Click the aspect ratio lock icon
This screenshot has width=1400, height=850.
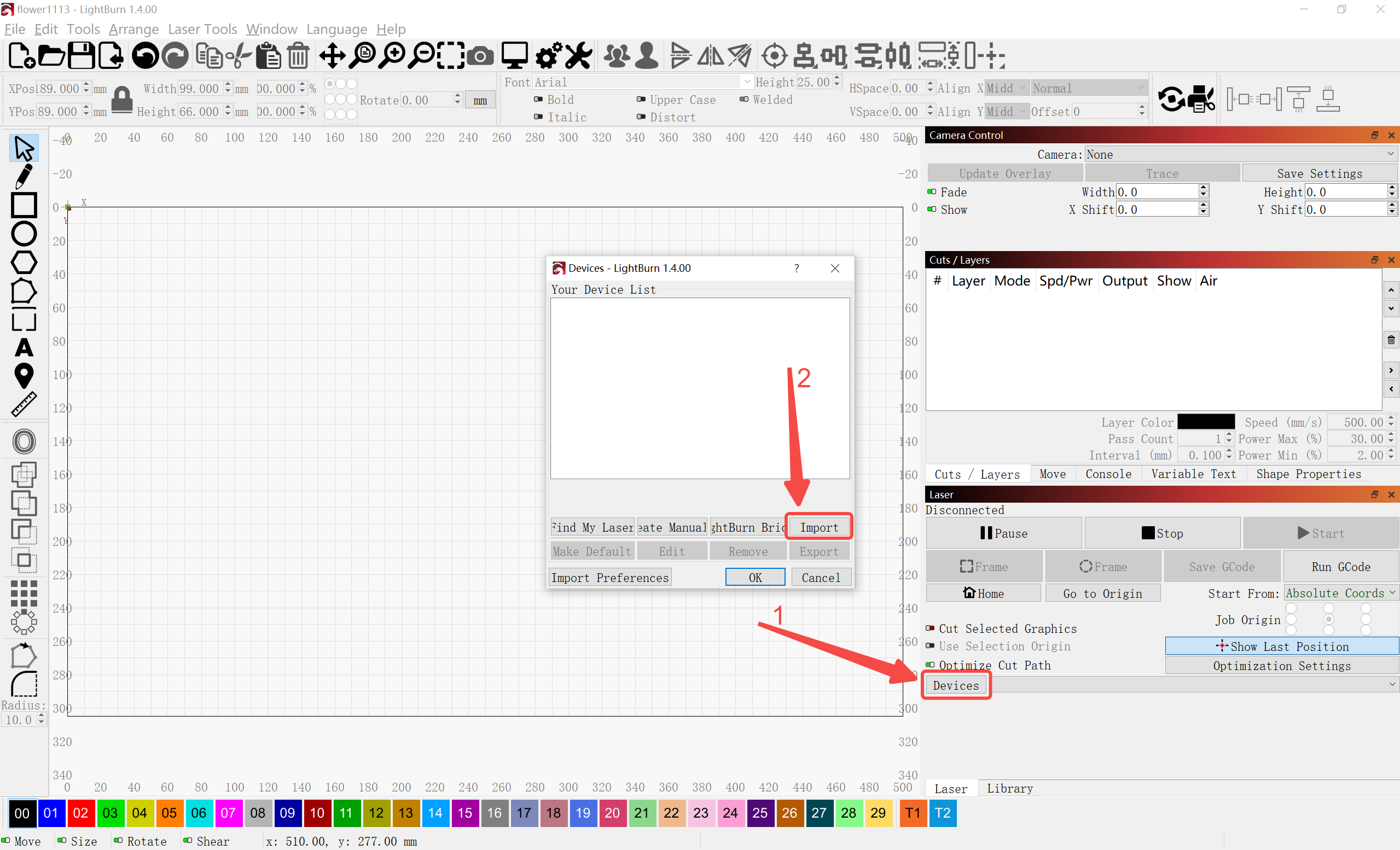122,100
